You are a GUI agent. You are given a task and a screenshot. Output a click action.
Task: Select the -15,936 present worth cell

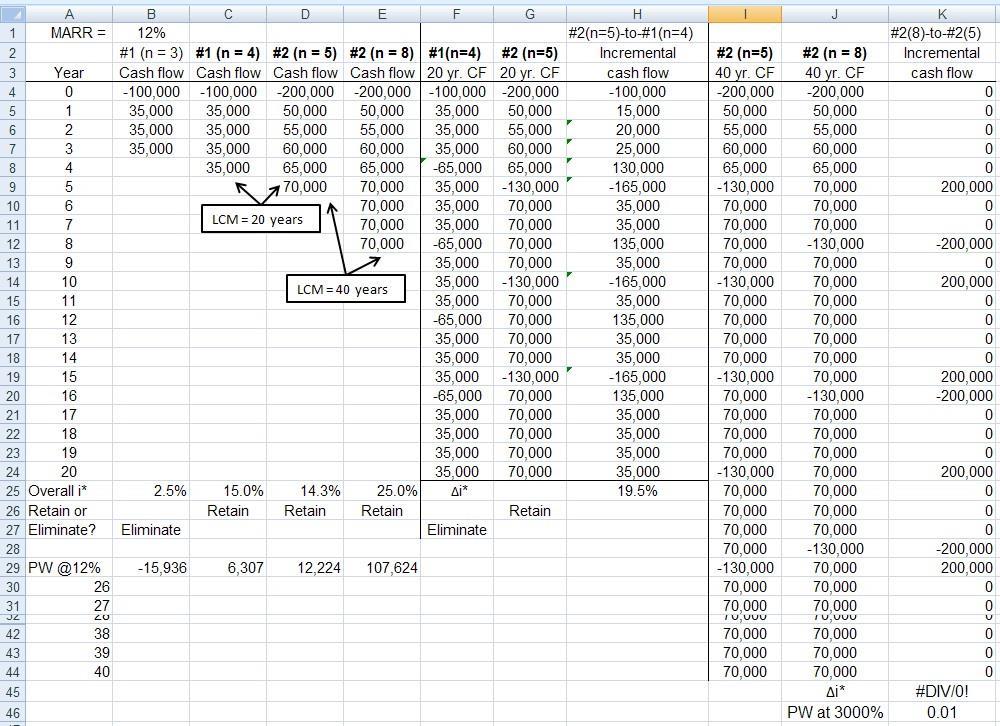[x=151, y=568]
